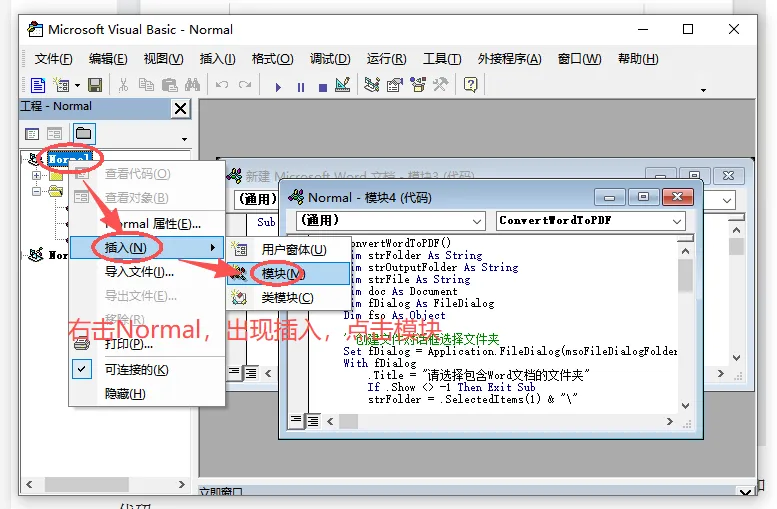Minimize the Normal - 模块4 code window
The height and width of the screenshot is (509, 777).
(x=610, y=197)
